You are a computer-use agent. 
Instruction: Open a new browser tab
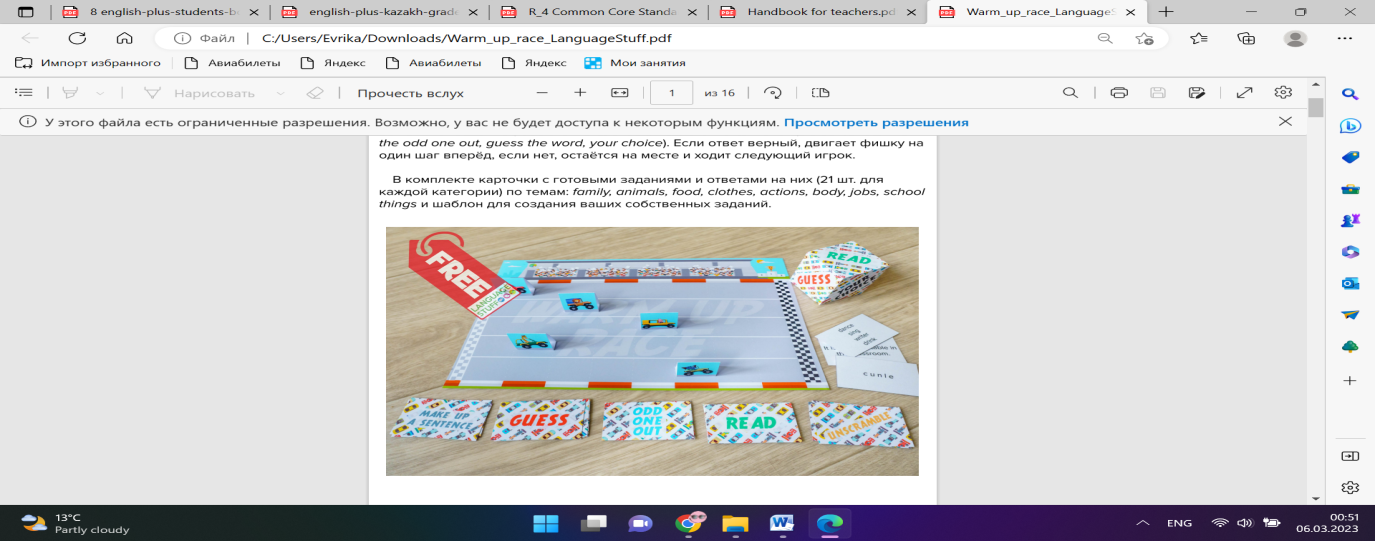pyautogui.click(x=1165, y=12)
